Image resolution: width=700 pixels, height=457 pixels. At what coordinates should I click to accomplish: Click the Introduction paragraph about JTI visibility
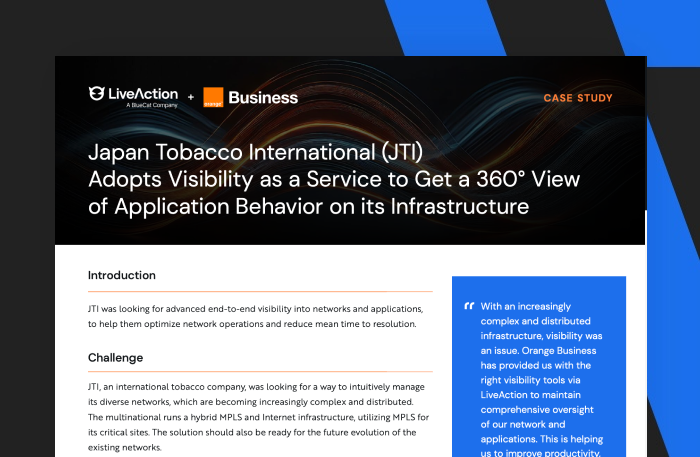(260, 317)
